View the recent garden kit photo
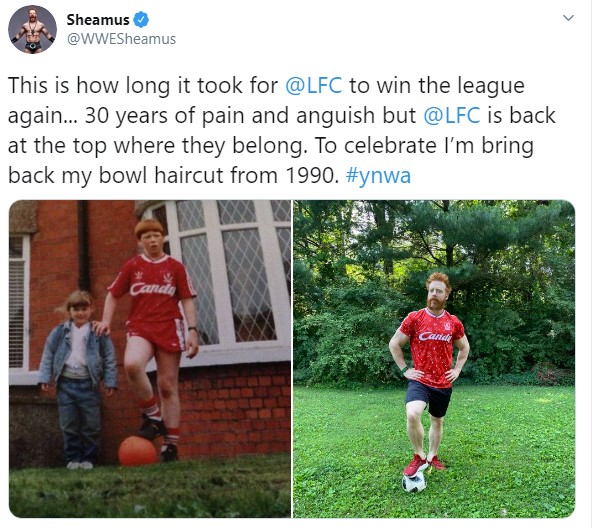 434,359
